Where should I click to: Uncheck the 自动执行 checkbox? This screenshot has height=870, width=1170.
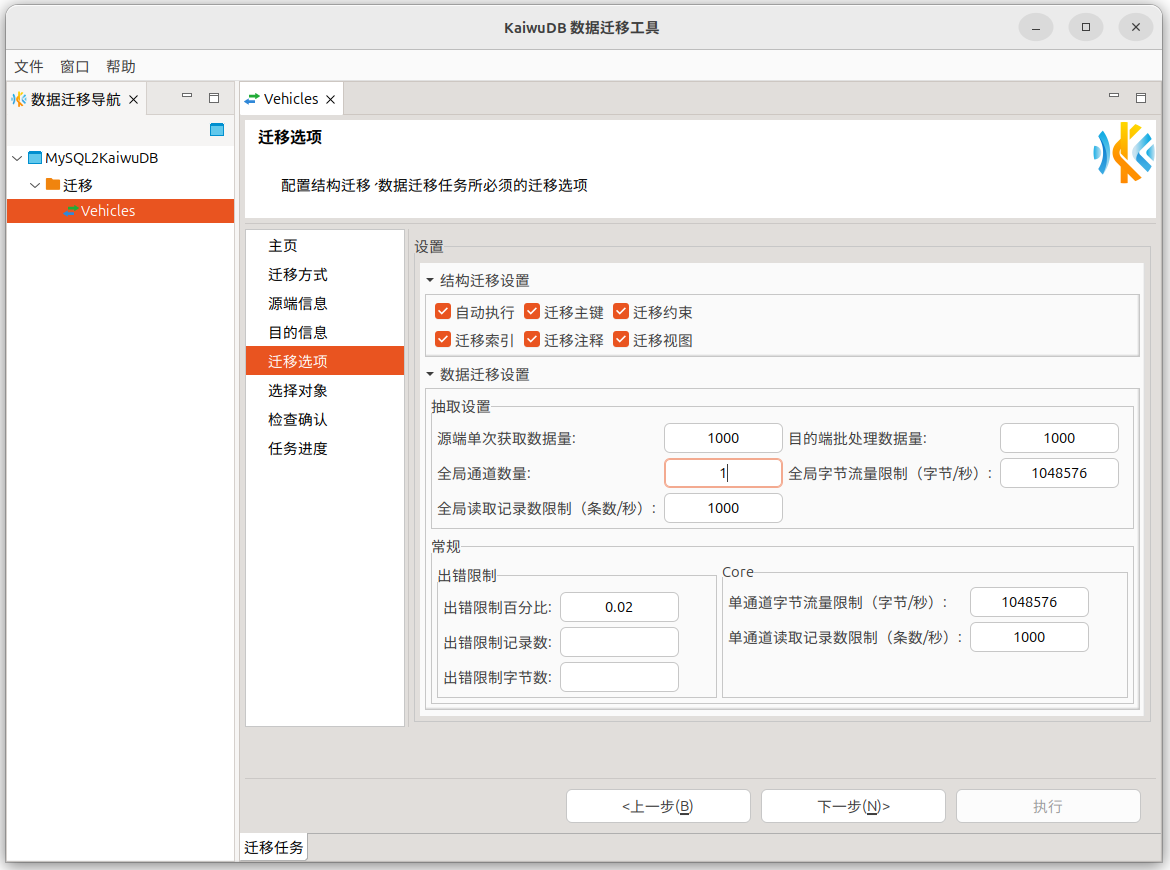tap(444, 312)
